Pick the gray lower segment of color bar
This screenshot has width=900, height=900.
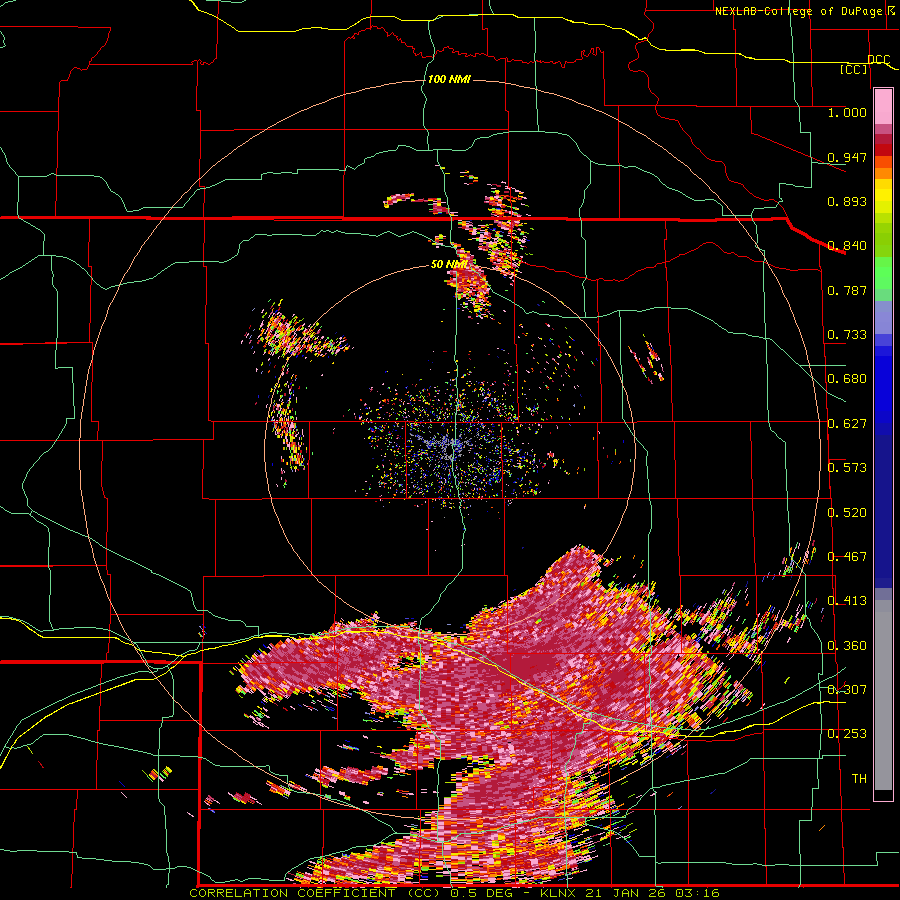883,695
